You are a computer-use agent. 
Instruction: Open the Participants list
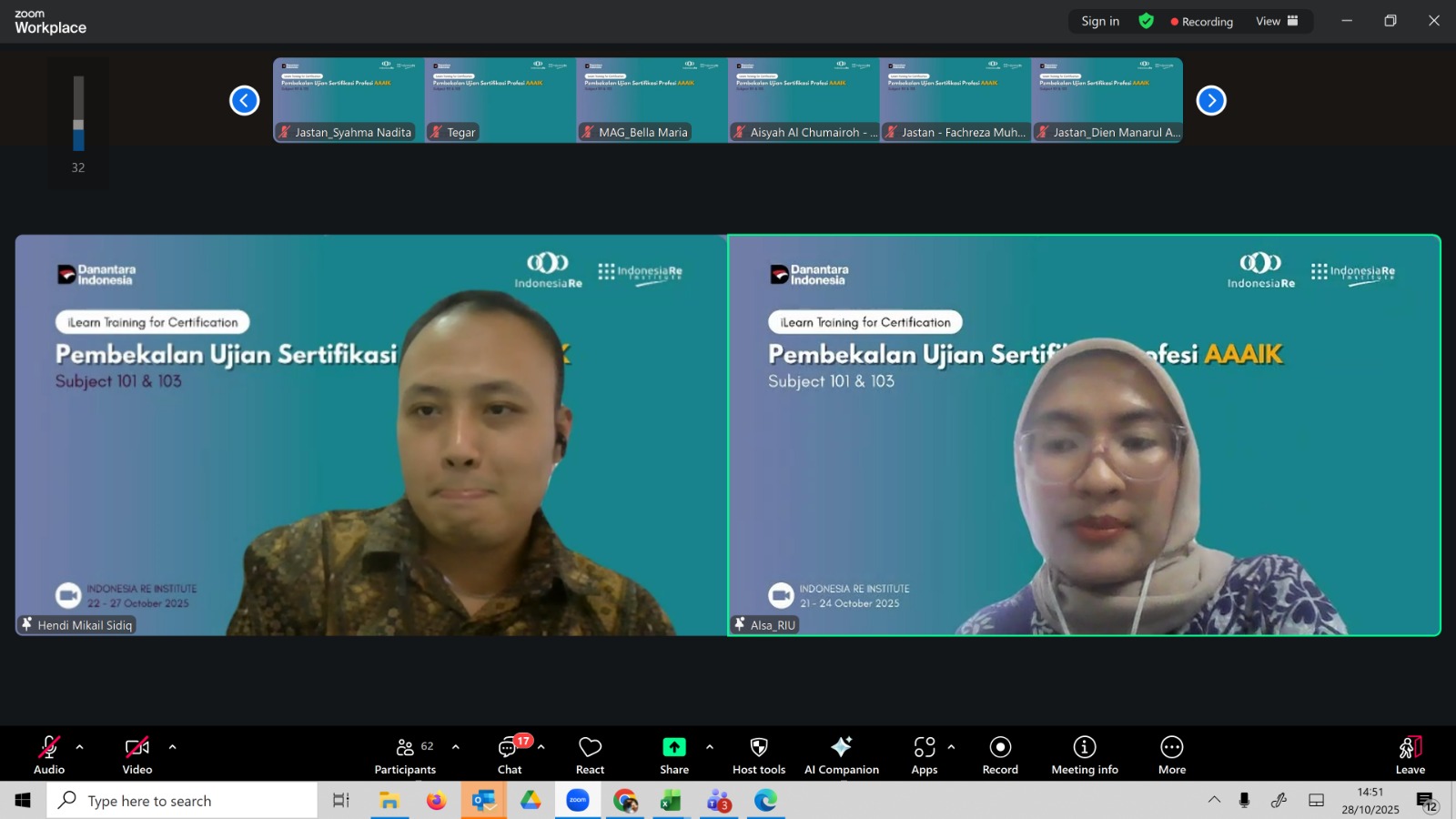[405, 754]
